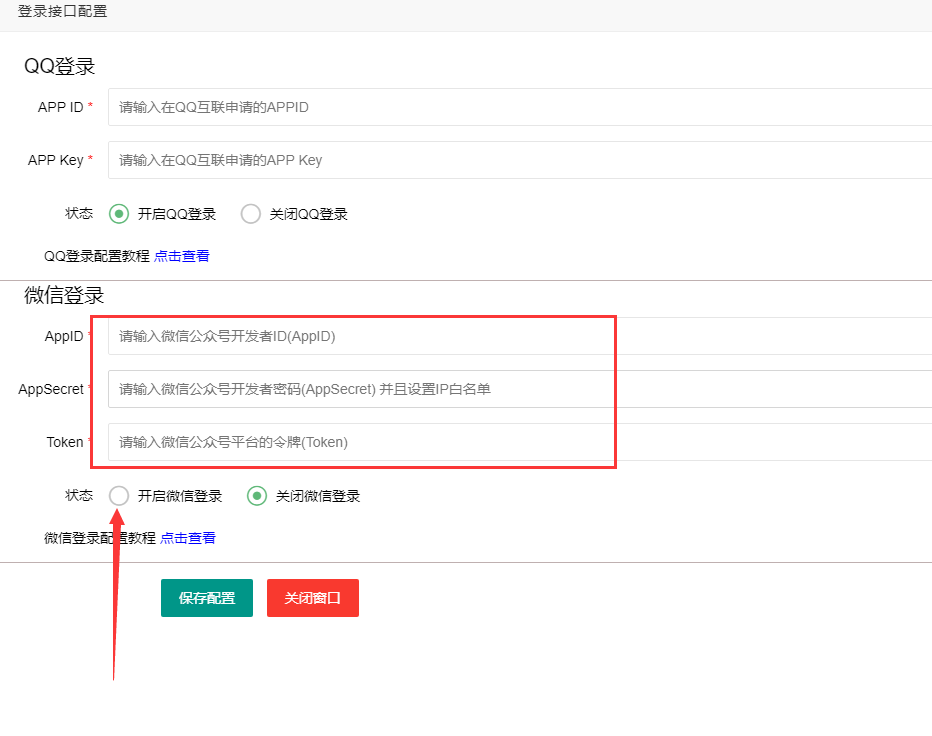Select 开启QQ登录 radio button

click(x=119, y=214)
